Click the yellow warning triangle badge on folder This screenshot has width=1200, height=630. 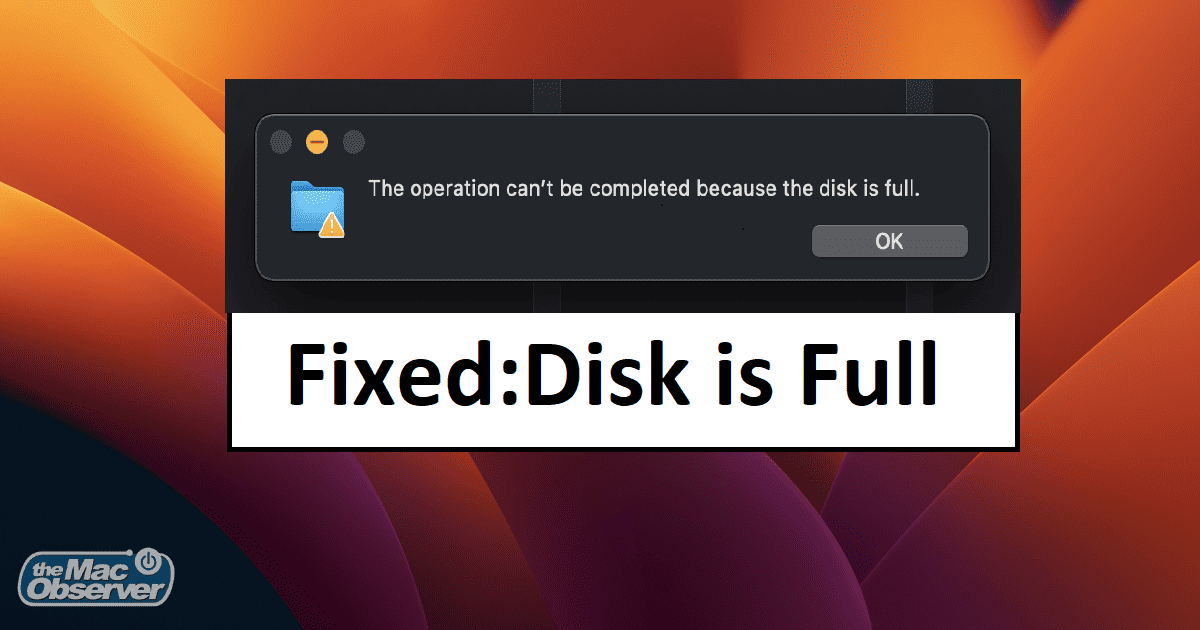(332, 225)
